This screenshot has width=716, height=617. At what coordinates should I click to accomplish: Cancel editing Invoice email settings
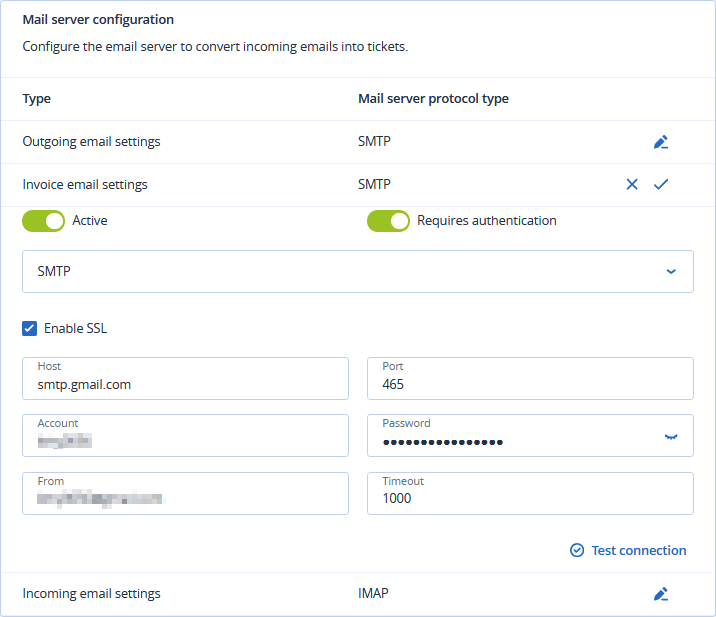click(x=632, y=184)
